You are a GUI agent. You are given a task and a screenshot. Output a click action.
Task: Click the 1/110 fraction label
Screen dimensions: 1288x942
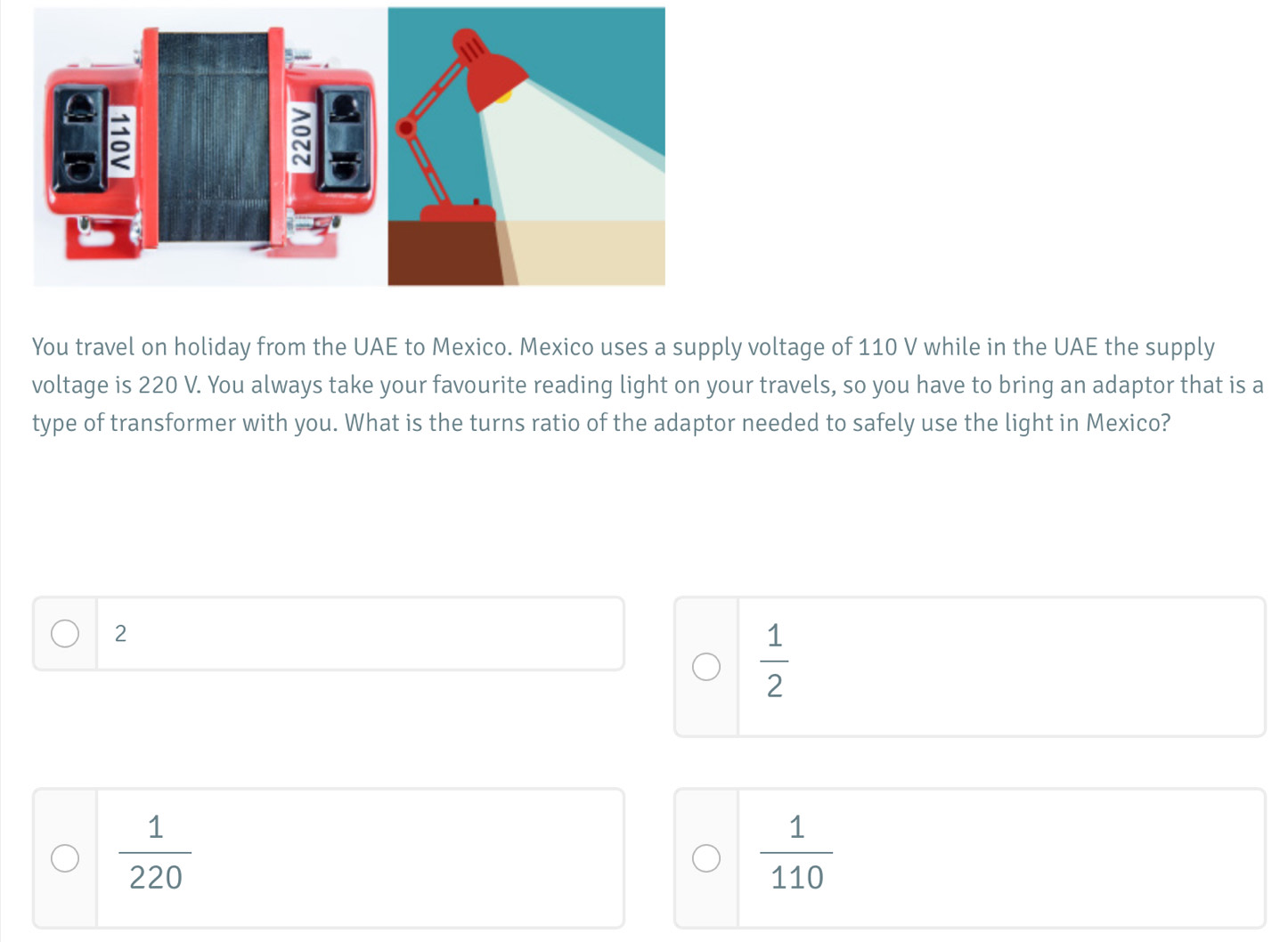(797, 852)
